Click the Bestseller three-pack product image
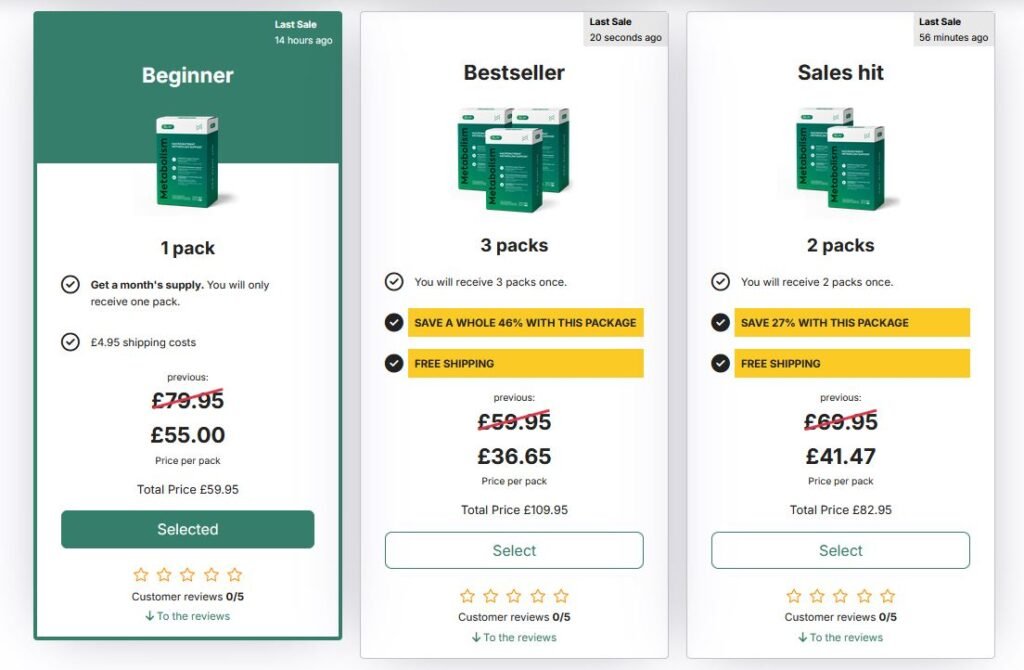 pyautogui.click(x=514, y=158)
